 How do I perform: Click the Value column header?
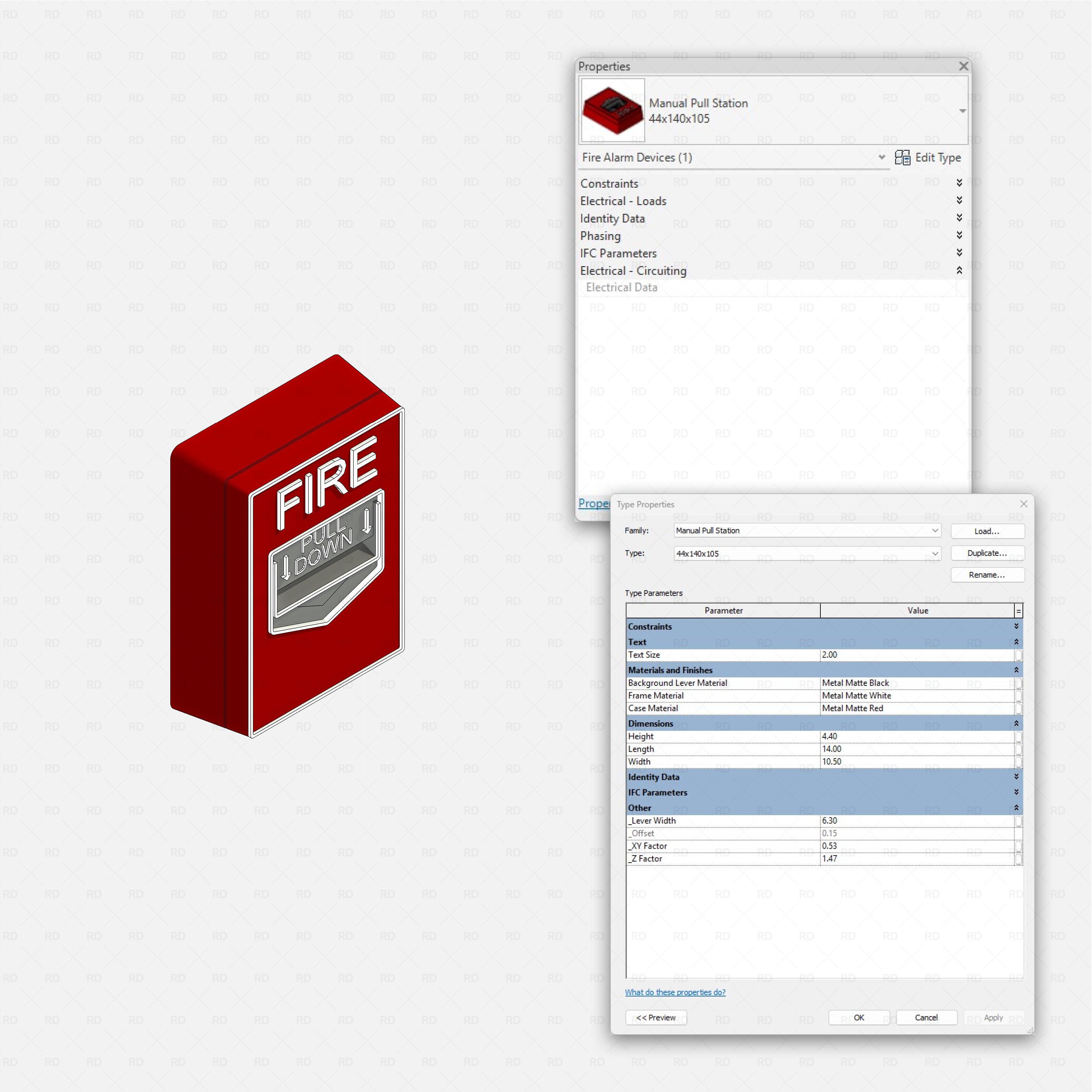click(x=917, y=610)
